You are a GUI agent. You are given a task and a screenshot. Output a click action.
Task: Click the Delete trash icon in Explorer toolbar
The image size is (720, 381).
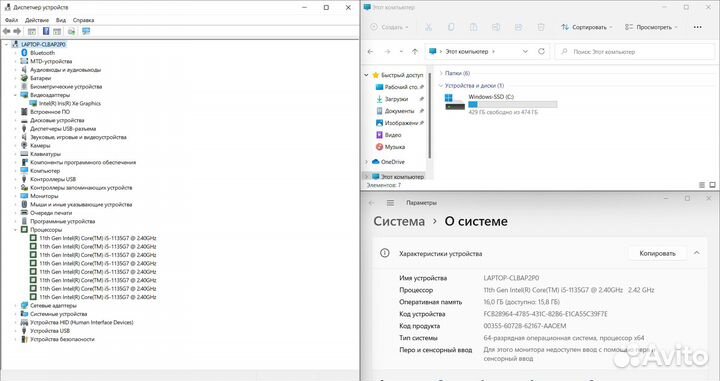tap(541, 27)
